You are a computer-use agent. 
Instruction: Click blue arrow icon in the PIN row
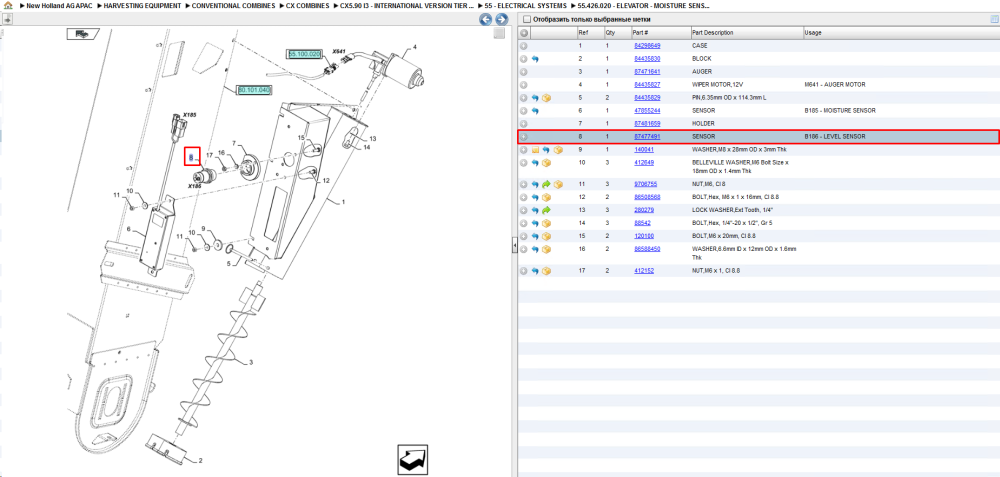click(x=535, y=98)
